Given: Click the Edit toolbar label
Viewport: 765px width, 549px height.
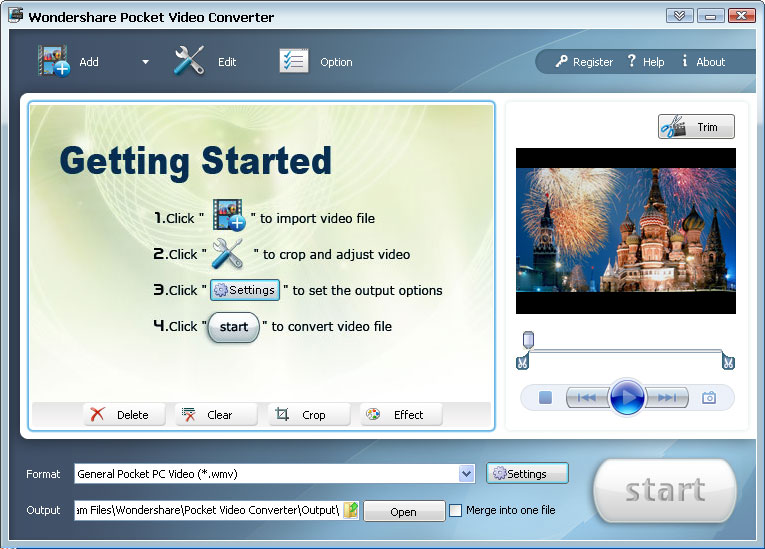Looking at the screenshot, I should [x=227, y=62].
